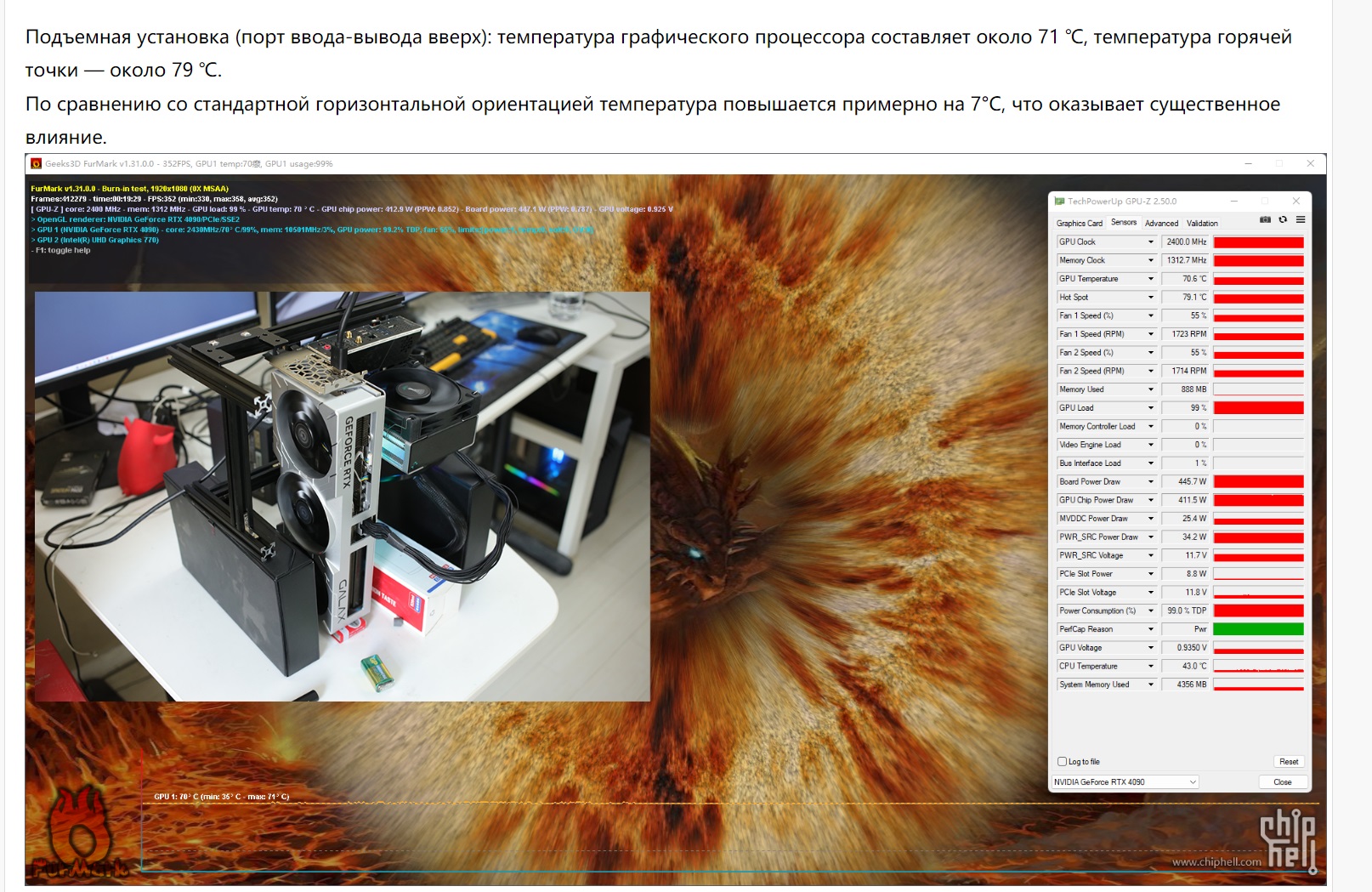Viewport: 1372px width, 892px height.
Task: Click the GPU-Z refresh sensors icon
Action: 1283,219
